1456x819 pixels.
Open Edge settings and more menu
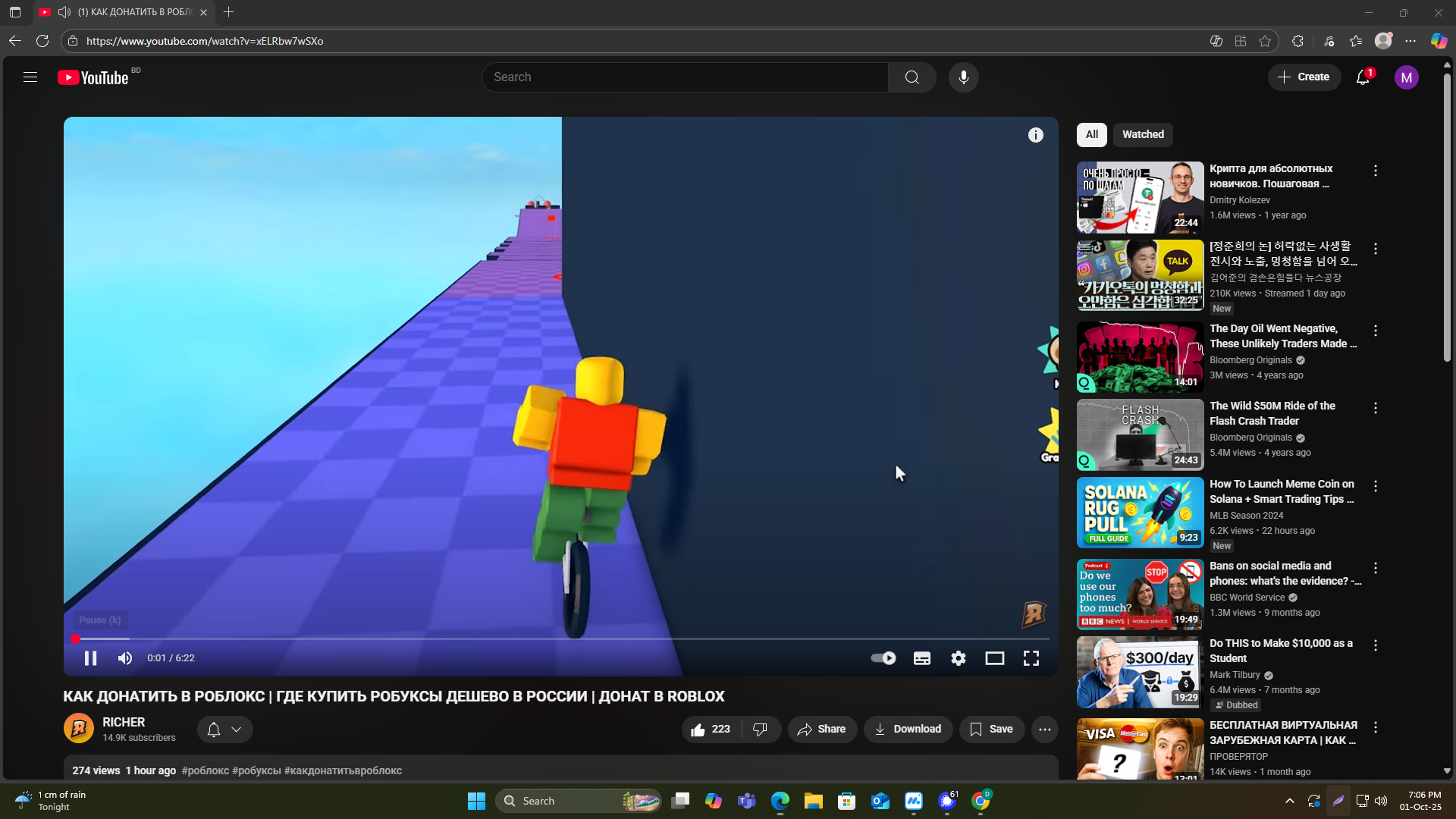point(1410,41)
